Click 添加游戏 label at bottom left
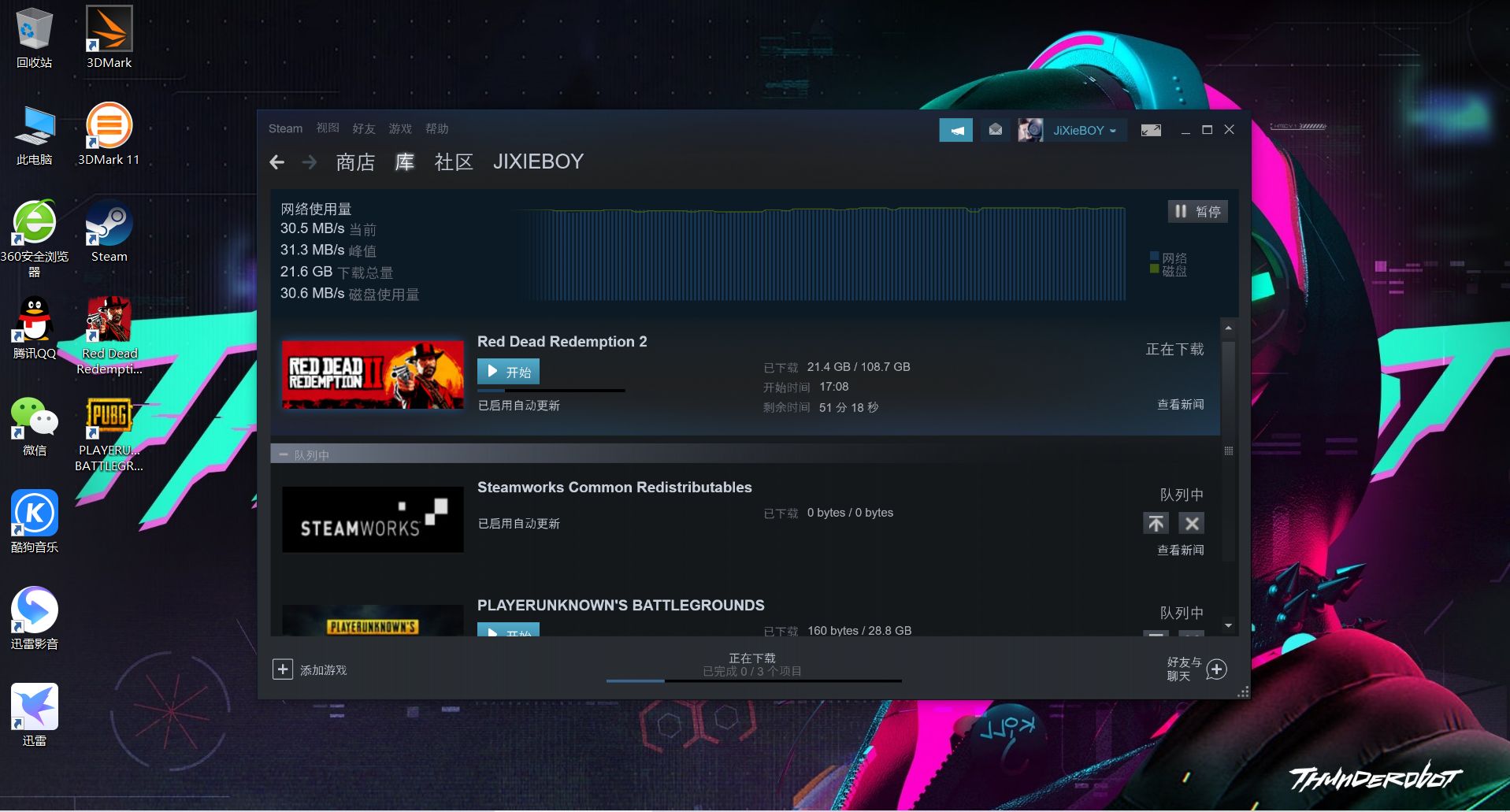The height and width of the screenshot is (812, 1510). tap(323, 670)
